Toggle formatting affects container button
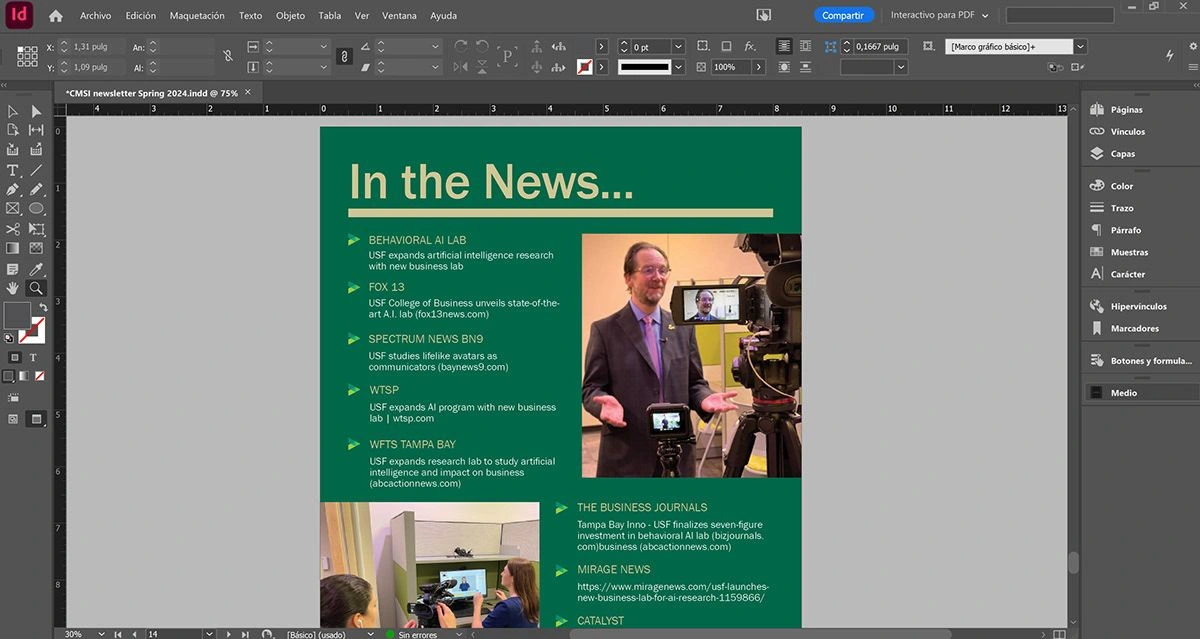1200x639 pixels. click(x=14, y=357)
